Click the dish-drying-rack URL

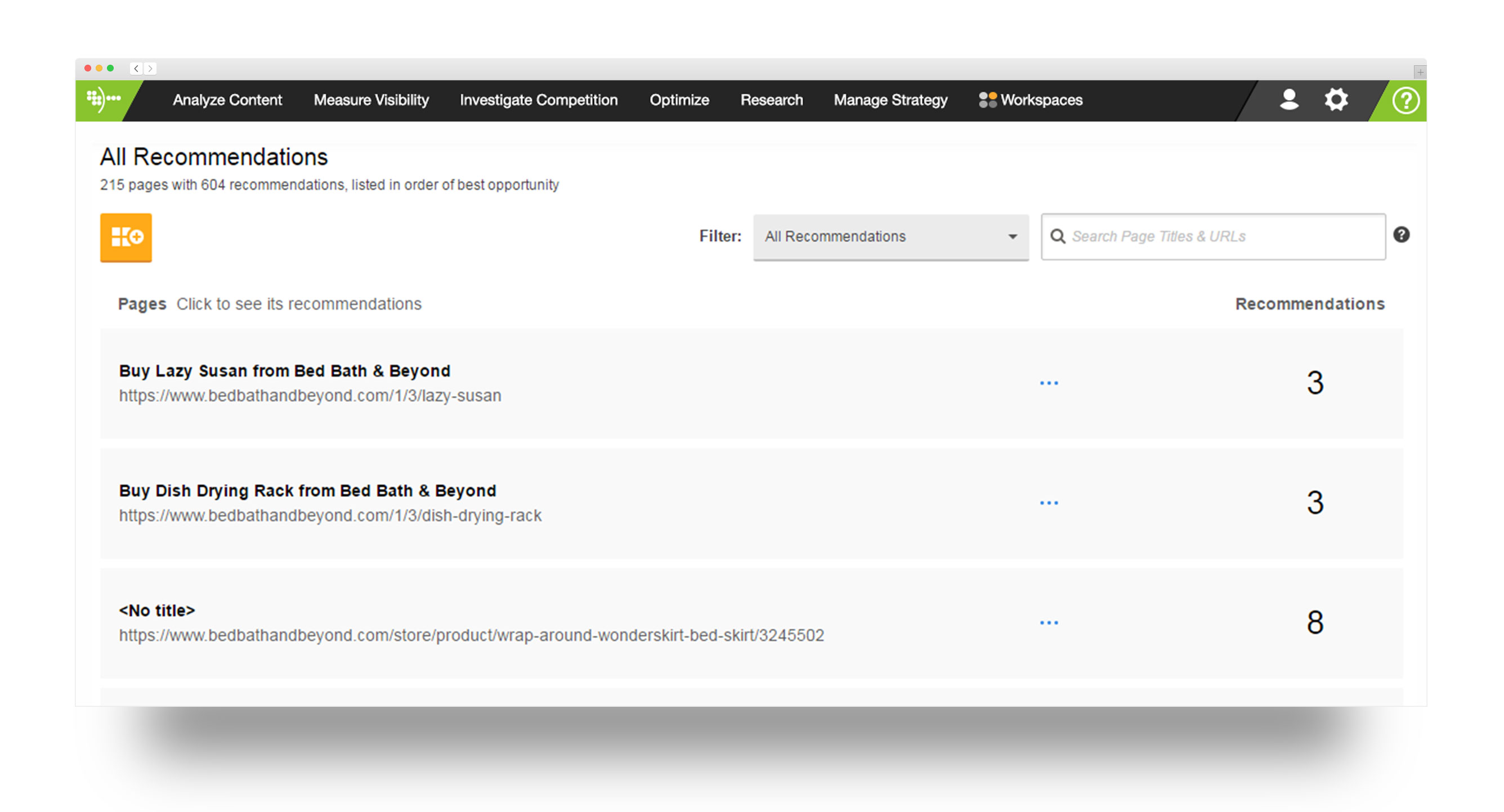pos(330,515)
